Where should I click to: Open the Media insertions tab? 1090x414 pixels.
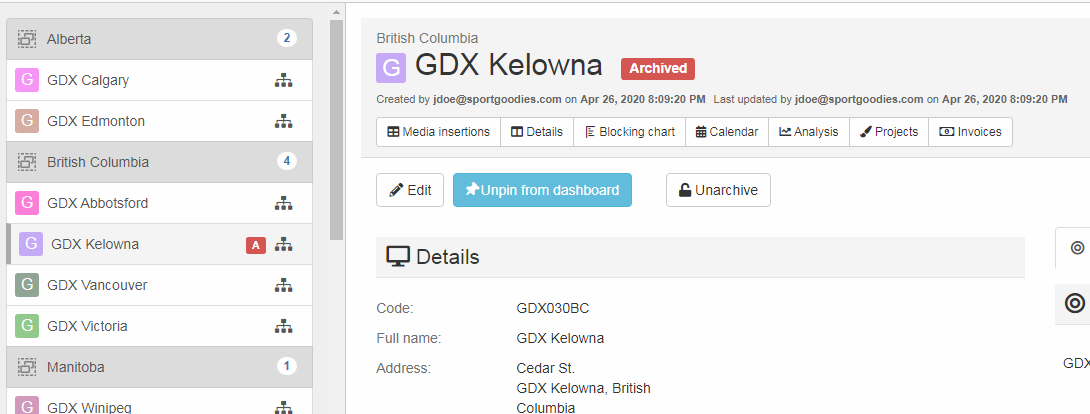tap(438, 132)
